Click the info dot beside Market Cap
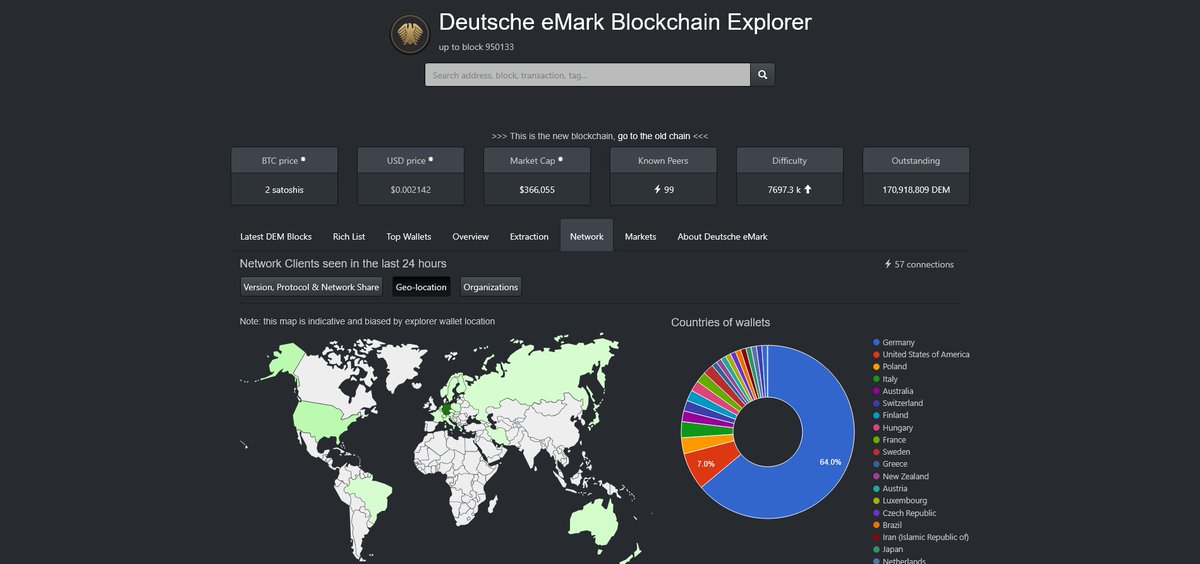Viewport: 1200px width, 564px height. coord(560,159)
